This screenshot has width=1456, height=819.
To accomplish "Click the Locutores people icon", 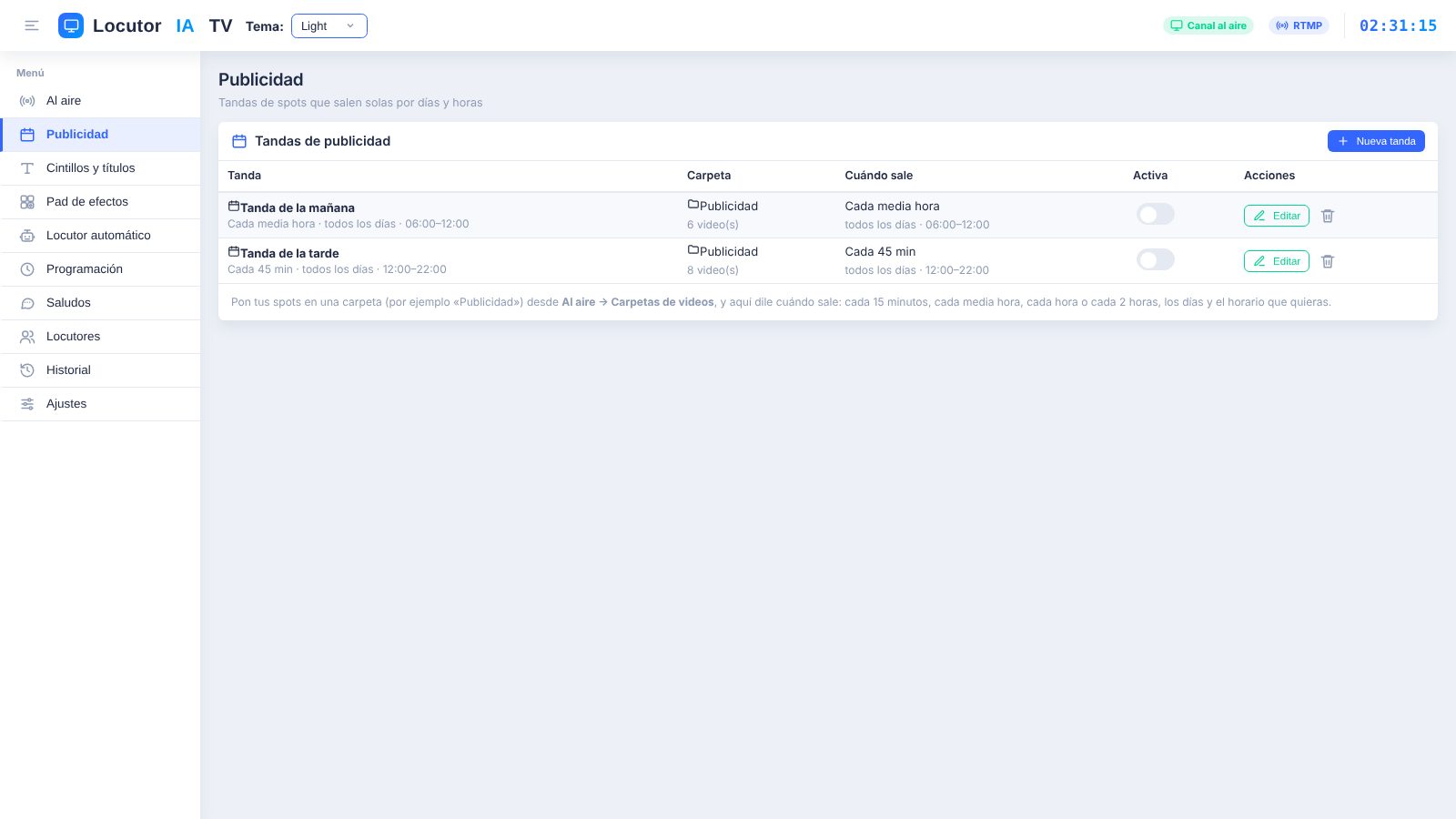I will (x=27, y=337).
